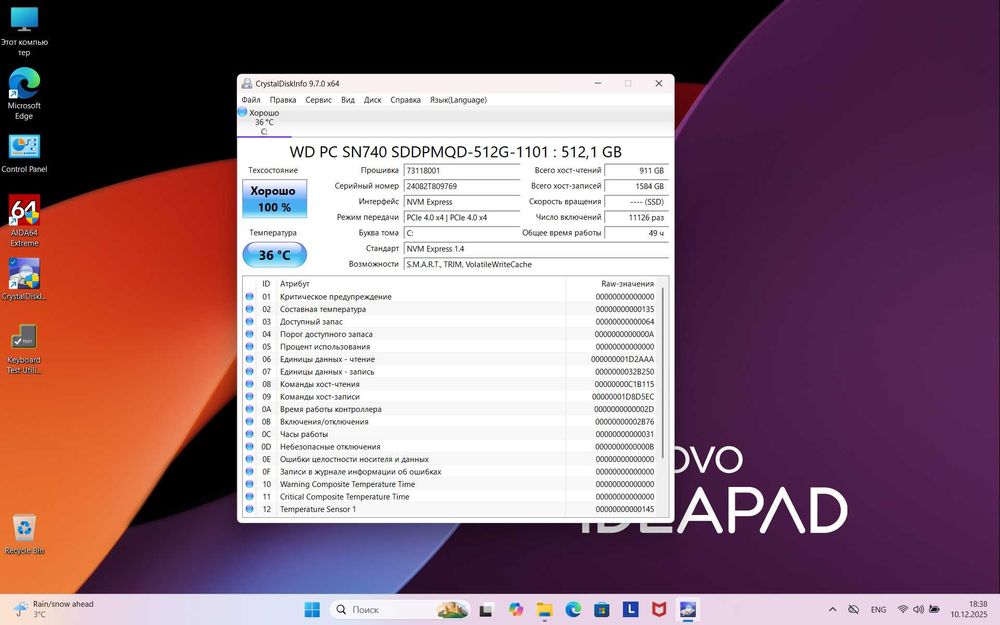
Task: Click status circle of attribute 01 row
Action: pyautogui.click(x=249, y=297)
